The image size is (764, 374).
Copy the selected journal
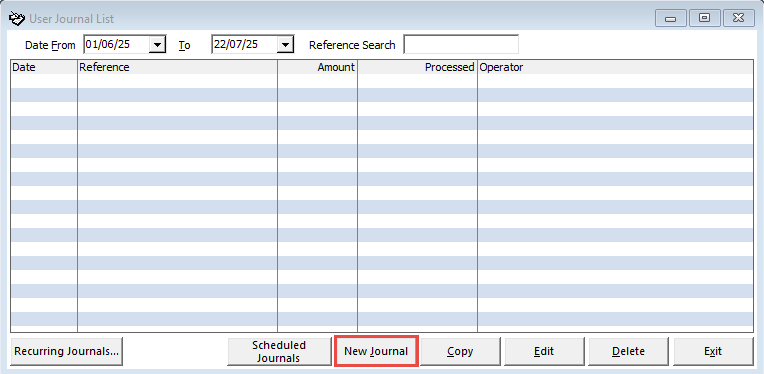(460, 351)
